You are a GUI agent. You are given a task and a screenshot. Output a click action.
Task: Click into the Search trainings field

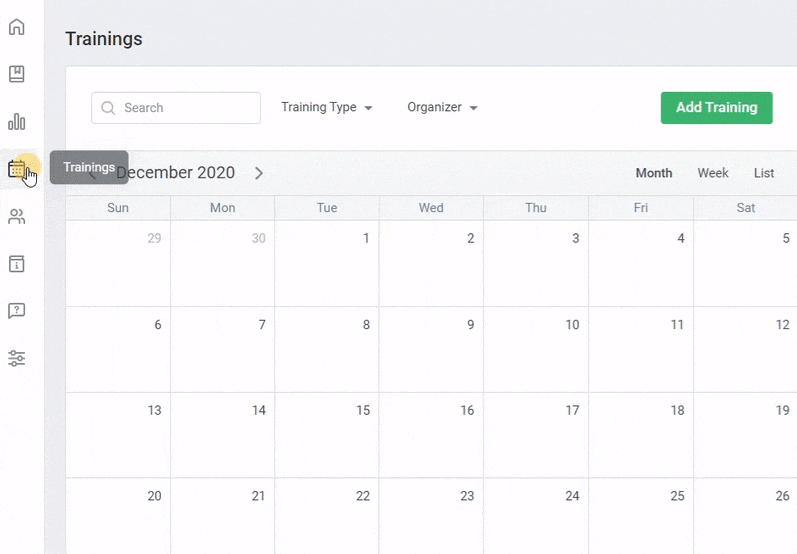point(185,108)
